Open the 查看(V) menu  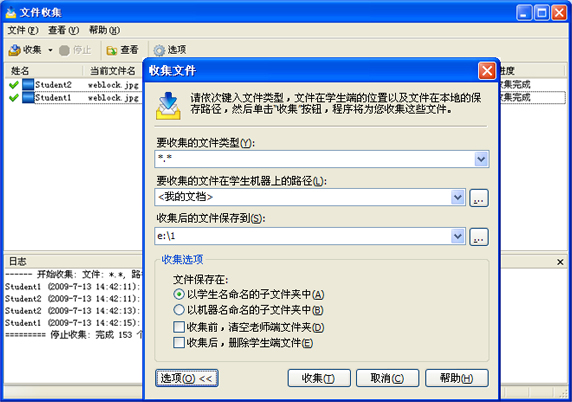(63, 30)
